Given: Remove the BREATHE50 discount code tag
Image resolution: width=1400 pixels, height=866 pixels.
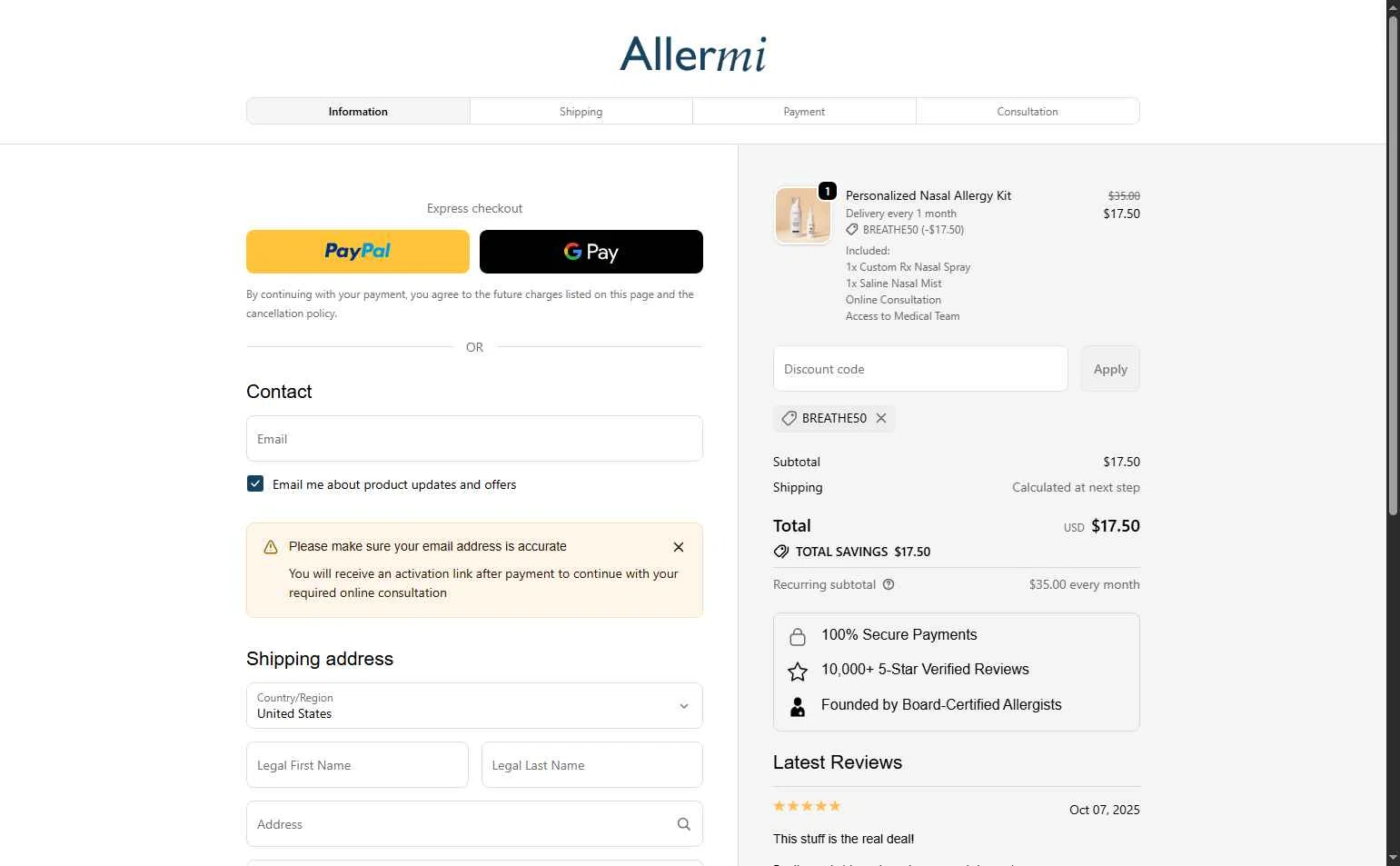Looking at the screenshot, I should pyautogui.click(x=881, y=418).
